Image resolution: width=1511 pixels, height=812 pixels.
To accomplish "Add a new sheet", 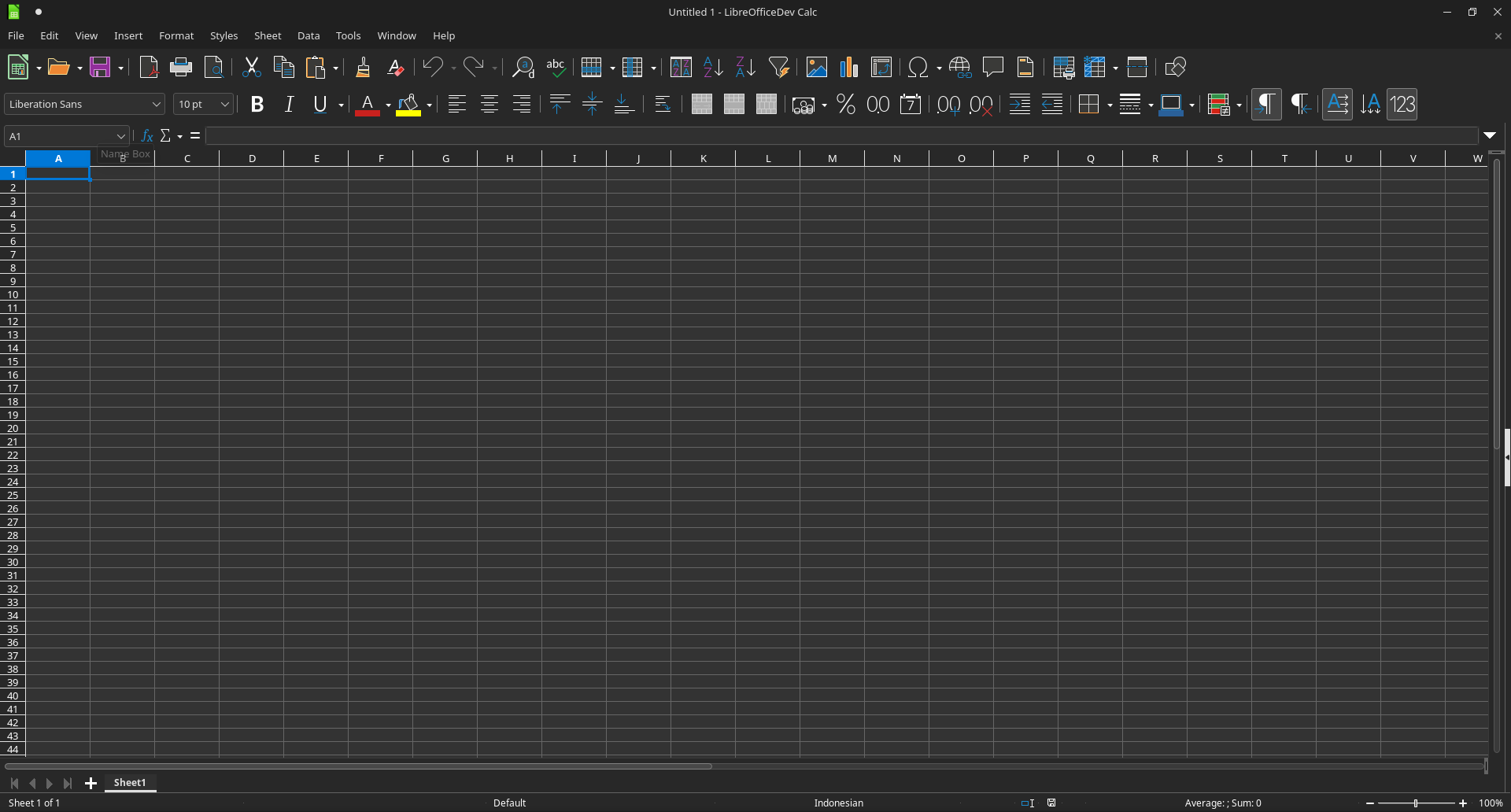I will pyautogui.click(x=91, y=783).
